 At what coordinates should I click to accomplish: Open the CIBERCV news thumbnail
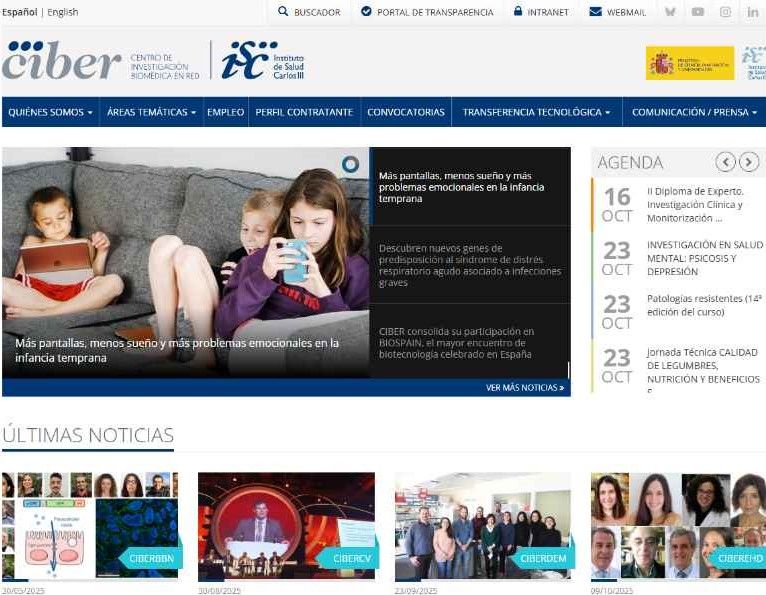coord(286,525)
